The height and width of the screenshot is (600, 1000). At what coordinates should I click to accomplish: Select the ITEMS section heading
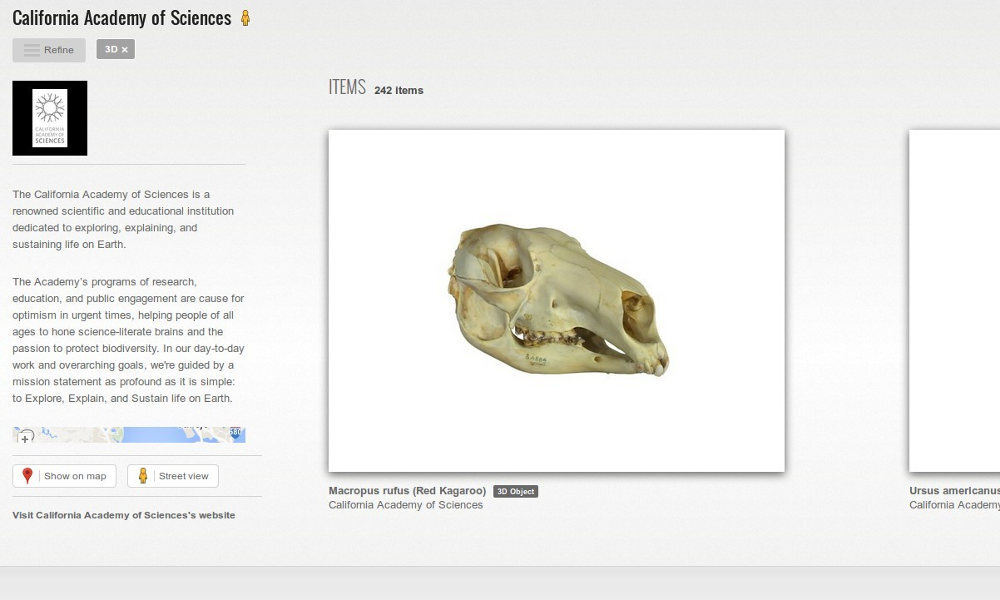346,87
